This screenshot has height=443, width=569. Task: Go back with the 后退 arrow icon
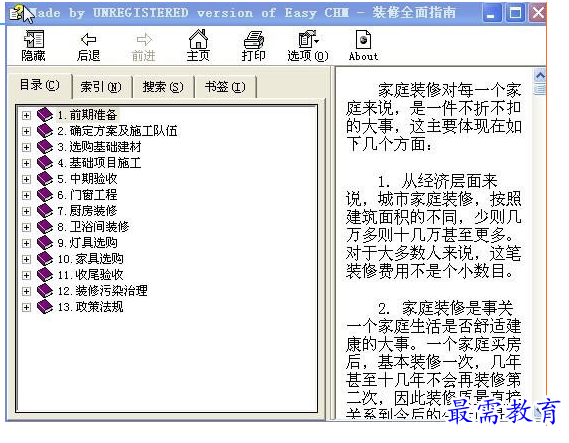(89, 39)
